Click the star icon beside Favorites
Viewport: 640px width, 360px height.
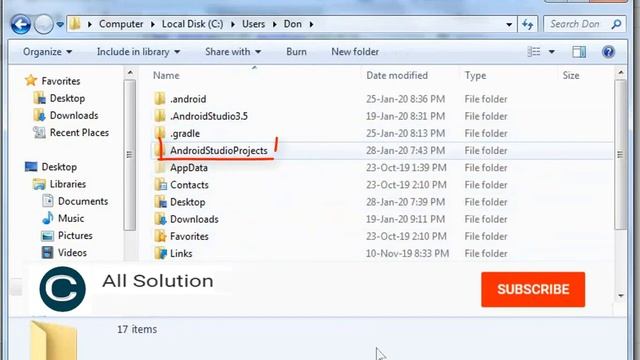(x=31, y=80)
